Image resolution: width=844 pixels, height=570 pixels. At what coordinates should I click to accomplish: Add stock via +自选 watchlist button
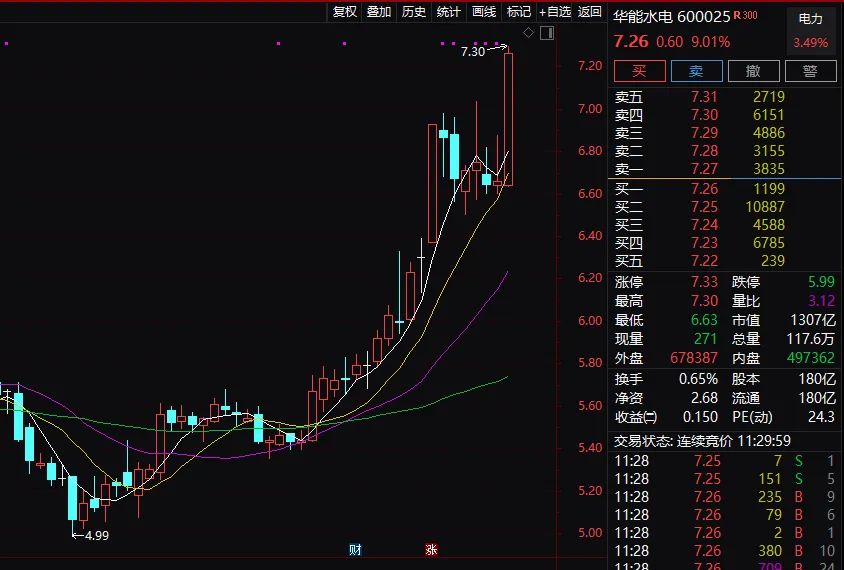(x=555, y=12)
